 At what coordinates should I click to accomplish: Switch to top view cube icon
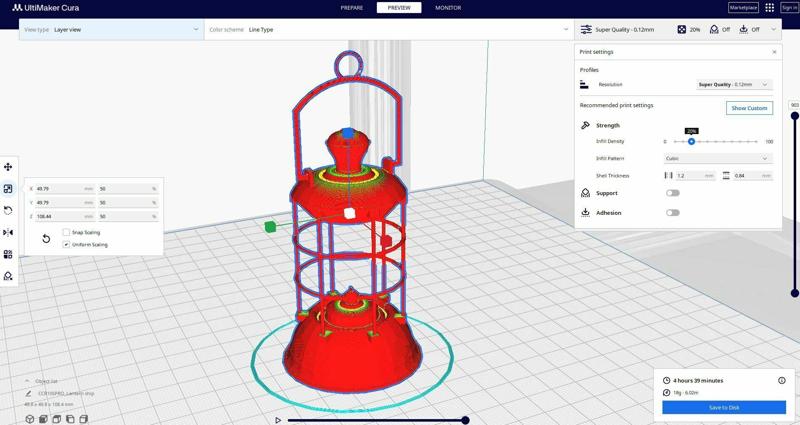click(57, 419)
